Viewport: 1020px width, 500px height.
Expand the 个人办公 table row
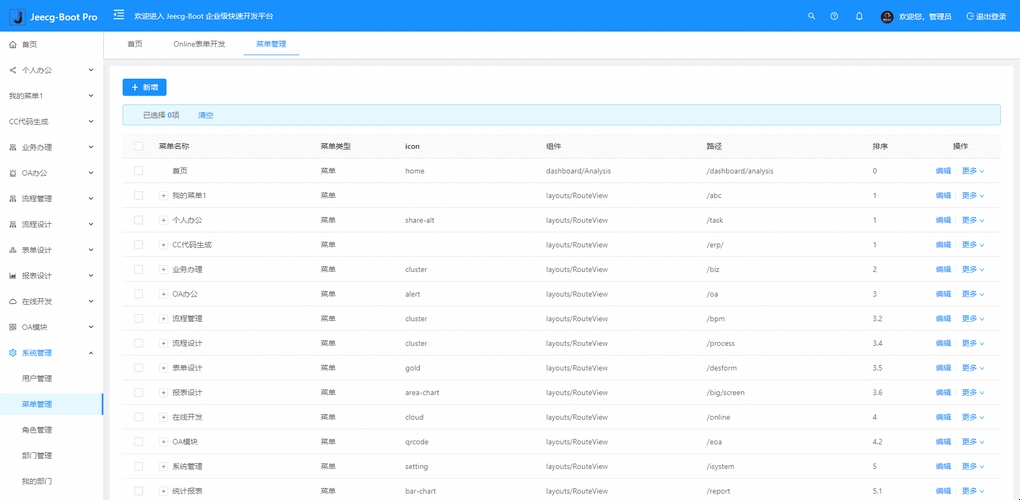coord(163,220)
